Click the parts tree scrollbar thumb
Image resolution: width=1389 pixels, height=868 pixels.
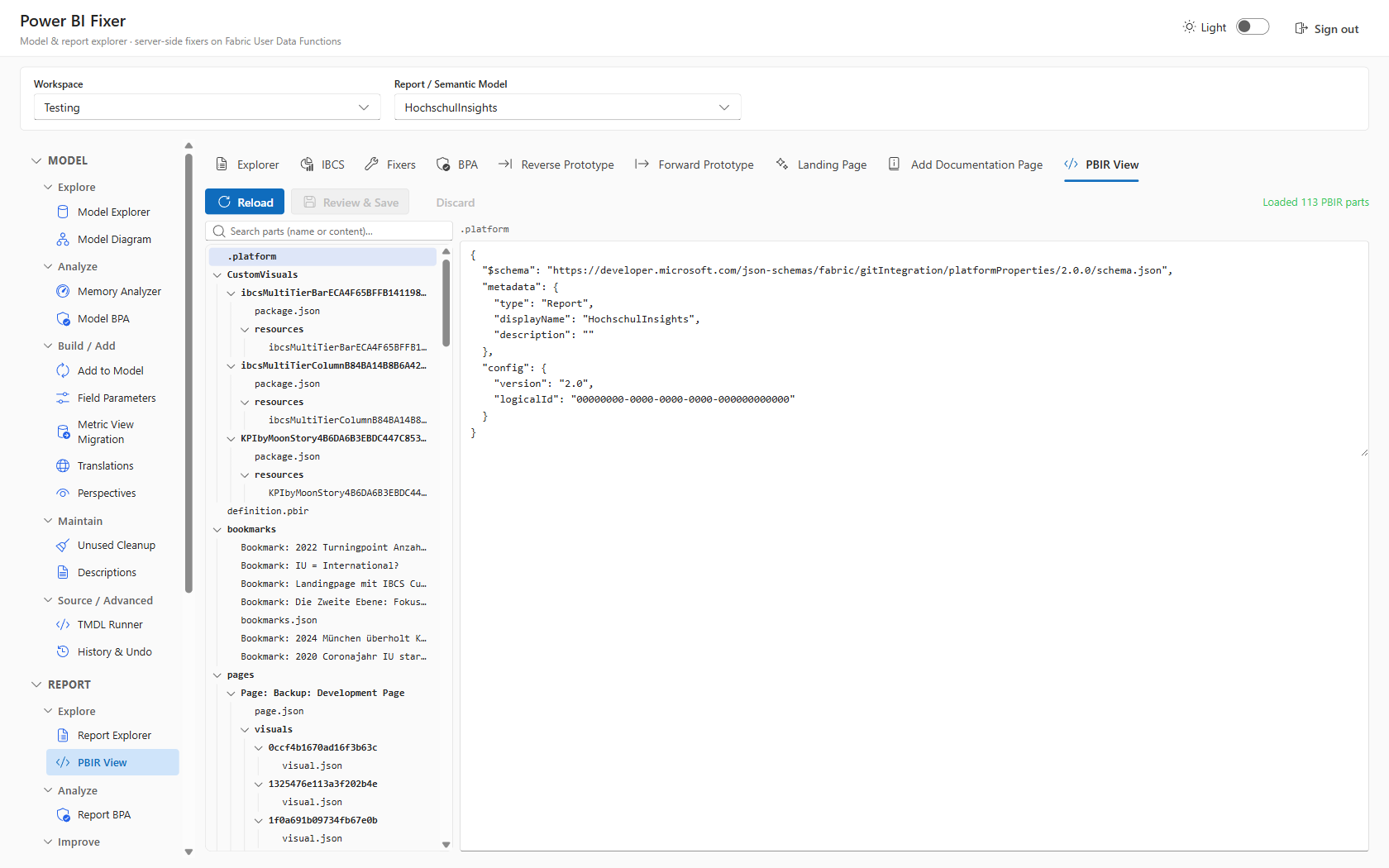click(x=446, y=303)
